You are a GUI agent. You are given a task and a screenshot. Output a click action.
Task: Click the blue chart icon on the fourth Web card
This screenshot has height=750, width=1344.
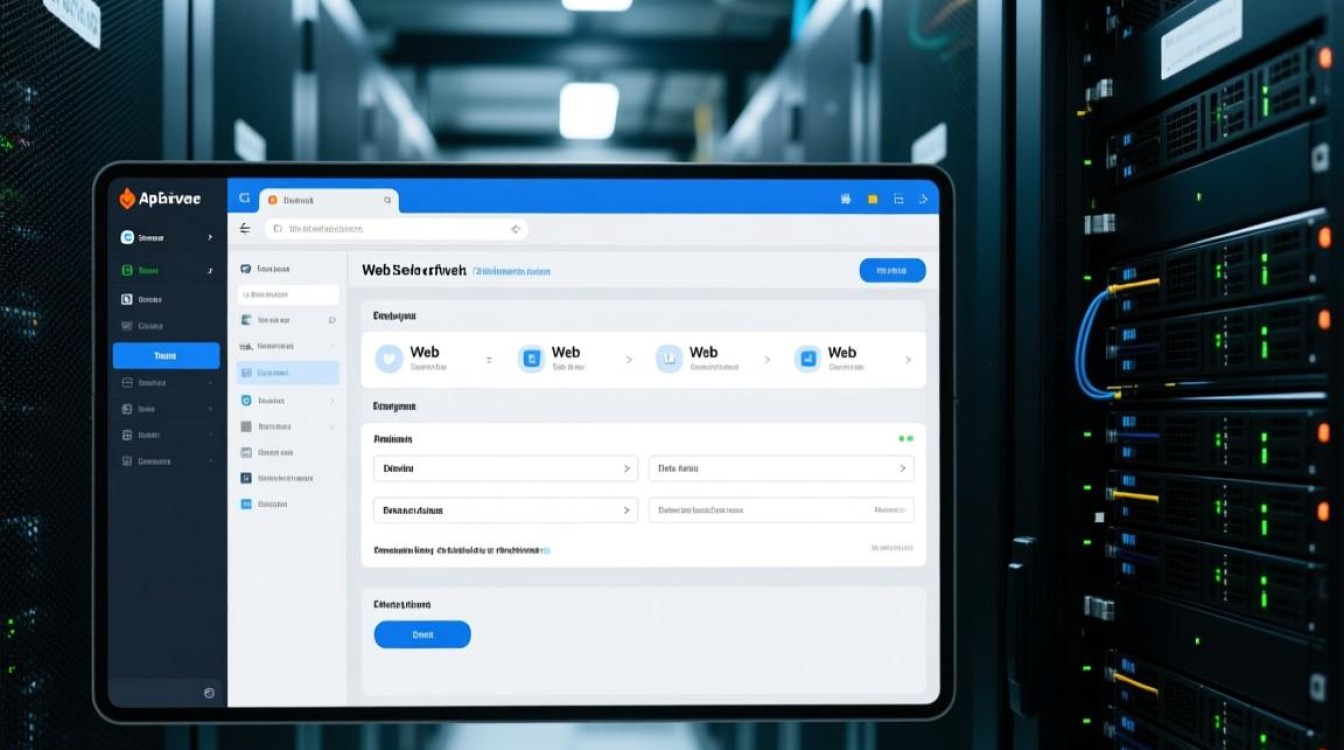[x=807, y=359]
